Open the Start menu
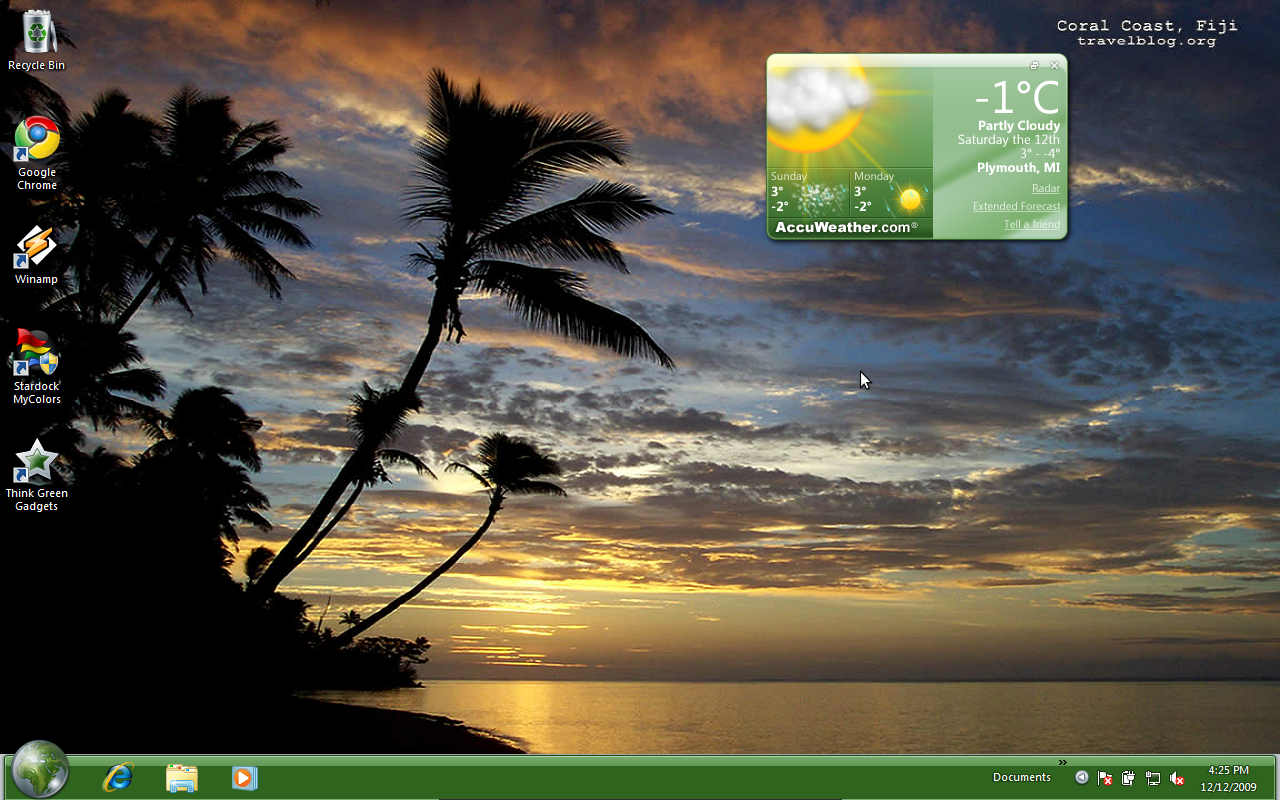Viewport: 1280px width, 800px height. [38, 770]
